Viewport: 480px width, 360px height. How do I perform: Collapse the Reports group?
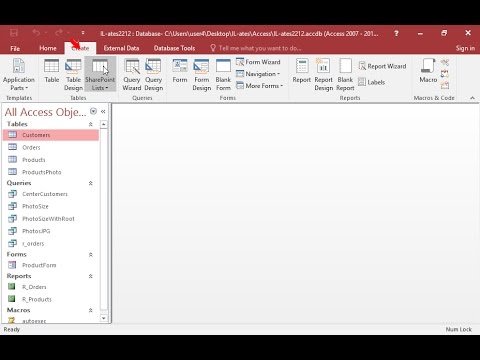pyautogui.click(x=90, y=276)
